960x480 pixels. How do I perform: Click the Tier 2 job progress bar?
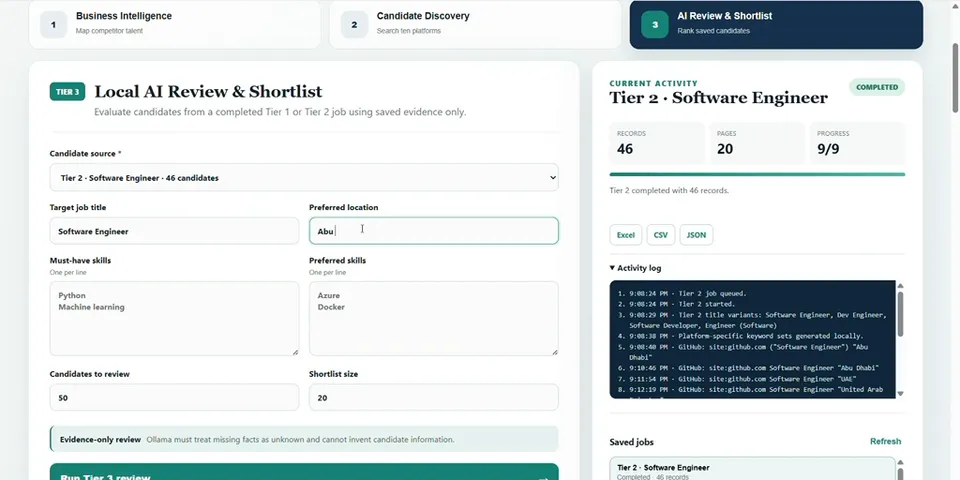pos(757,174)
